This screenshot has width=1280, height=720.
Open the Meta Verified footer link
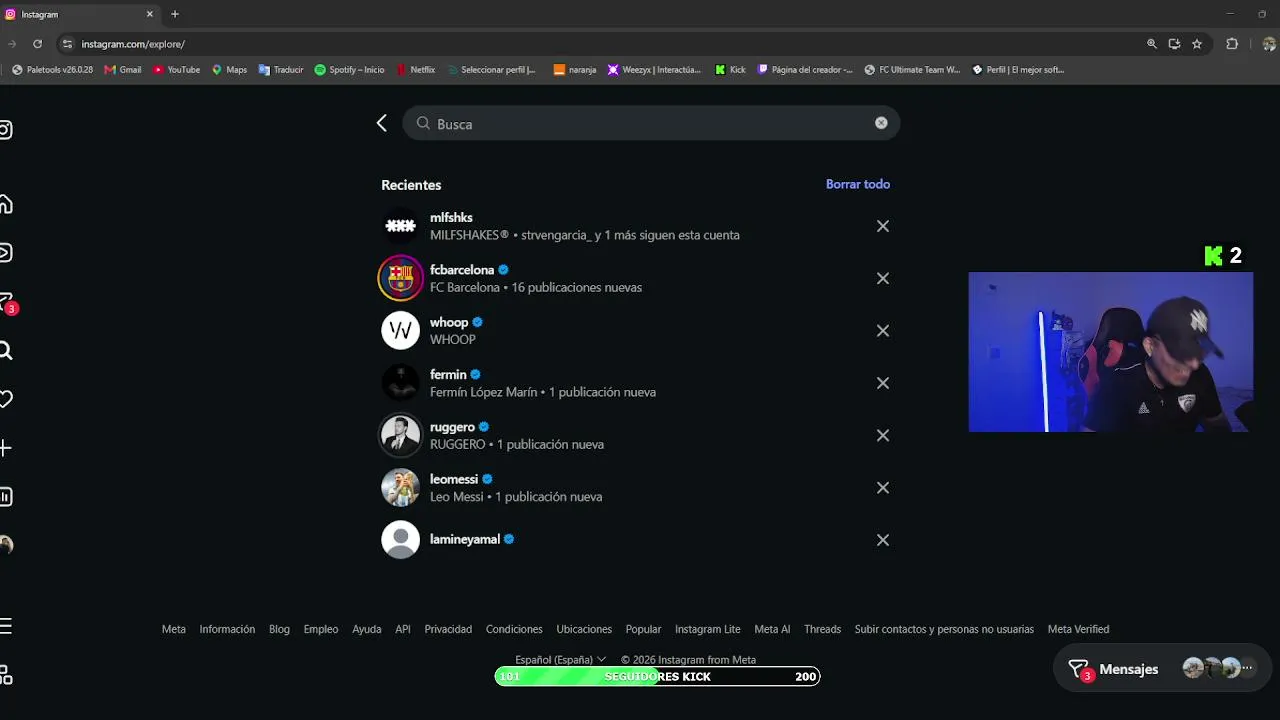[1078, 629]
